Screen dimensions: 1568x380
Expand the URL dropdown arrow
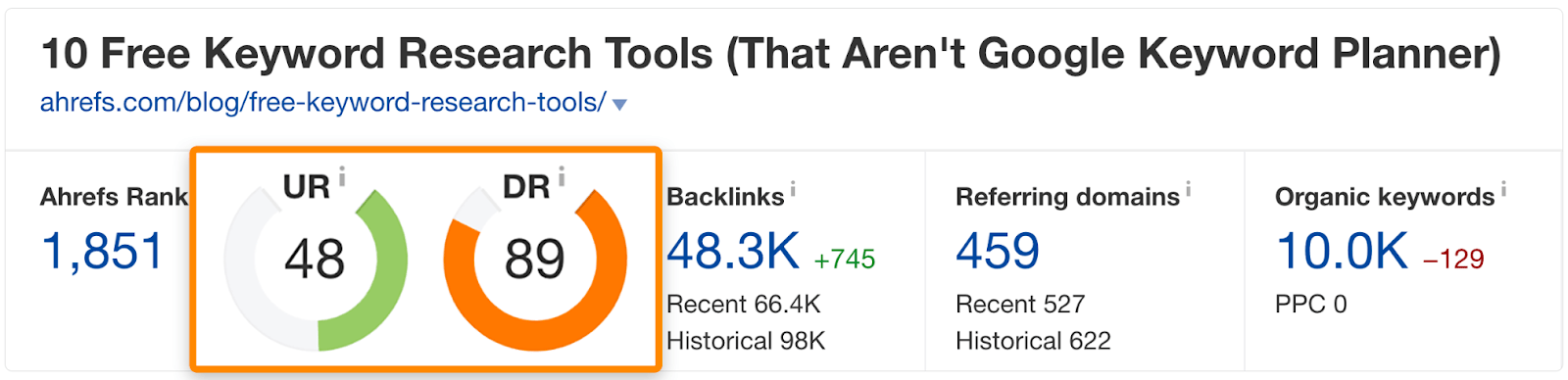pos(619,105)
